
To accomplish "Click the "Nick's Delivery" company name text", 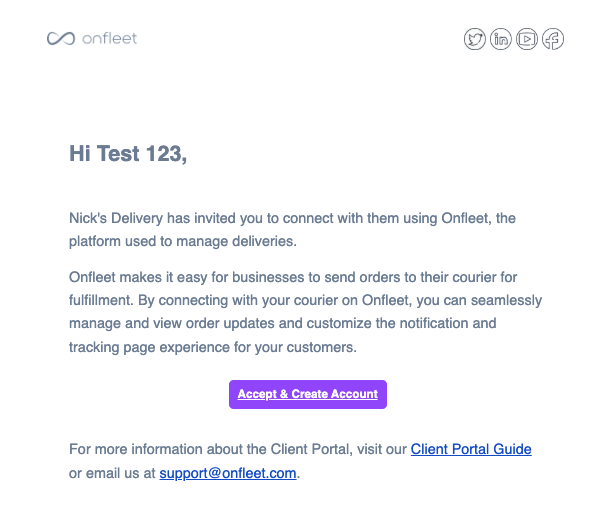I will pyautogui.click(x=116, y=218).
